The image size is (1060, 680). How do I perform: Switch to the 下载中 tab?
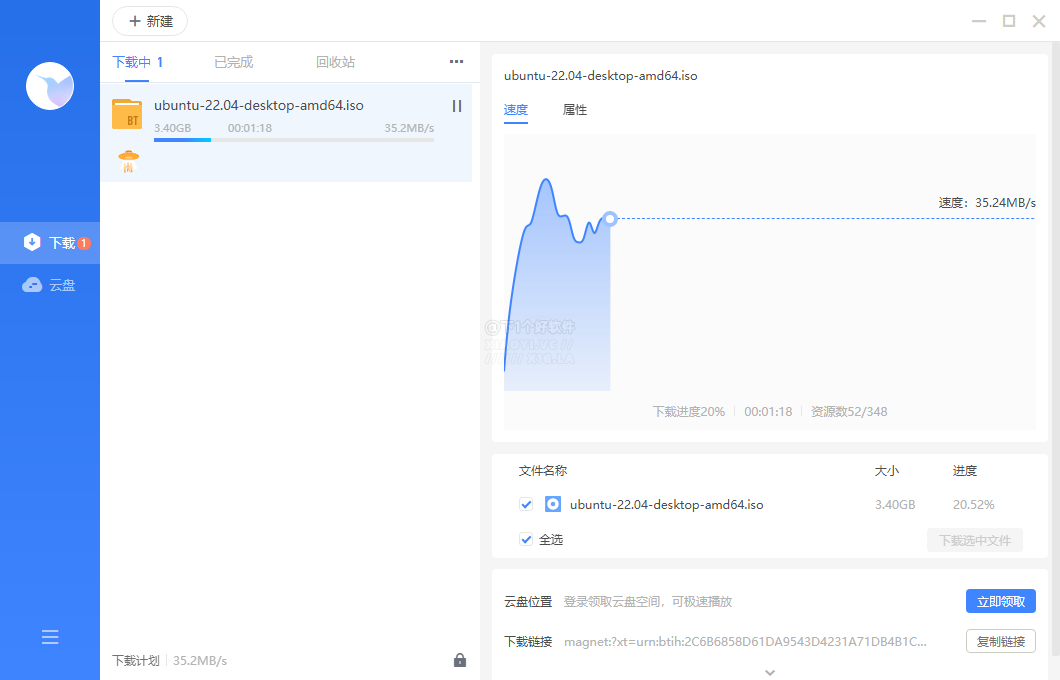click(137, 62)
